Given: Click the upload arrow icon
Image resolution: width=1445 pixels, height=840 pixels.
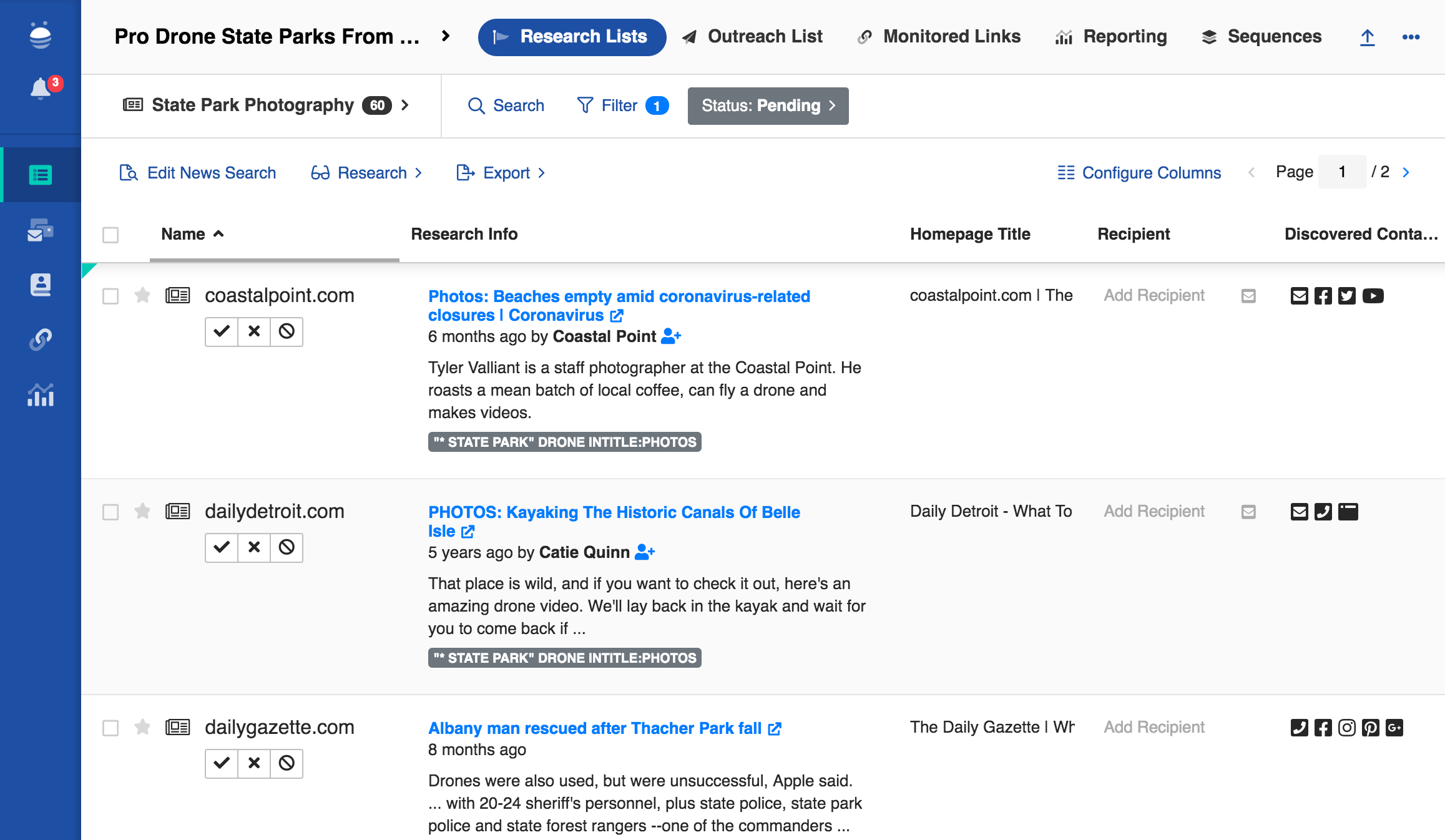Looking at the screenshot, I should tap(1367, 37).
